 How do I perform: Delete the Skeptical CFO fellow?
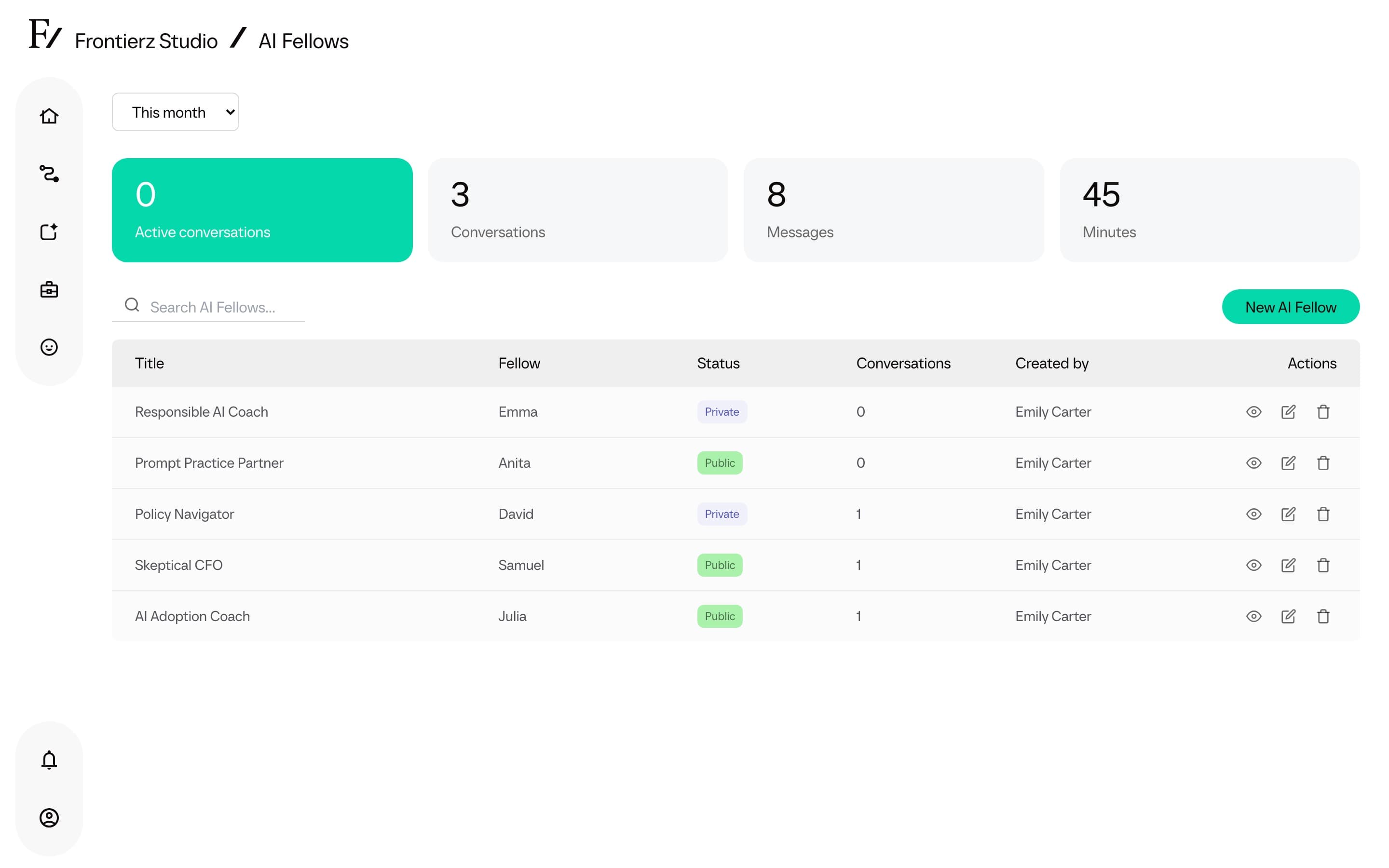pos(1323,565)
